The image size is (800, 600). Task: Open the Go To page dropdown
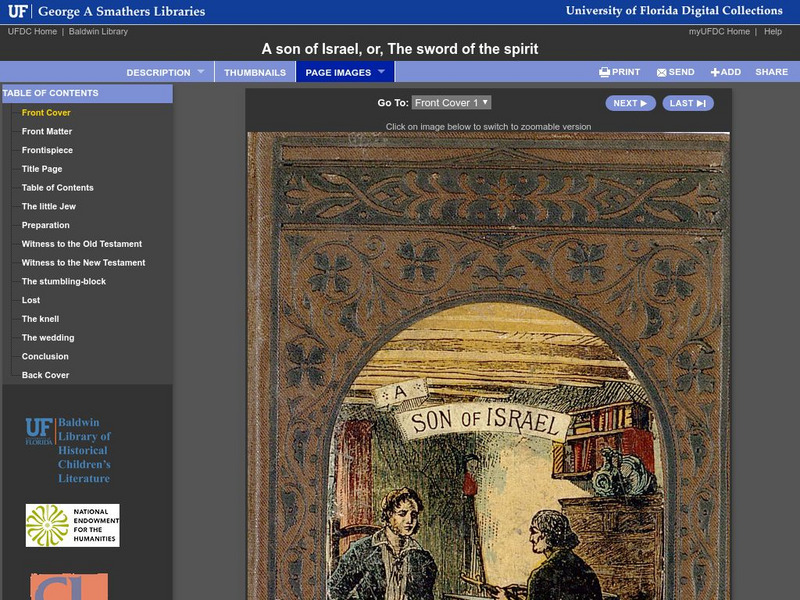pyautogui.click(x=452, y=103)
